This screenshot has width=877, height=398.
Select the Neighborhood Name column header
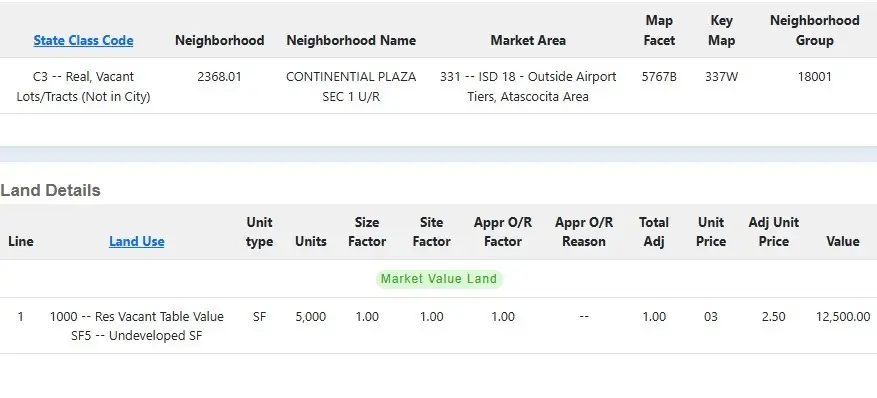(351, 40)
